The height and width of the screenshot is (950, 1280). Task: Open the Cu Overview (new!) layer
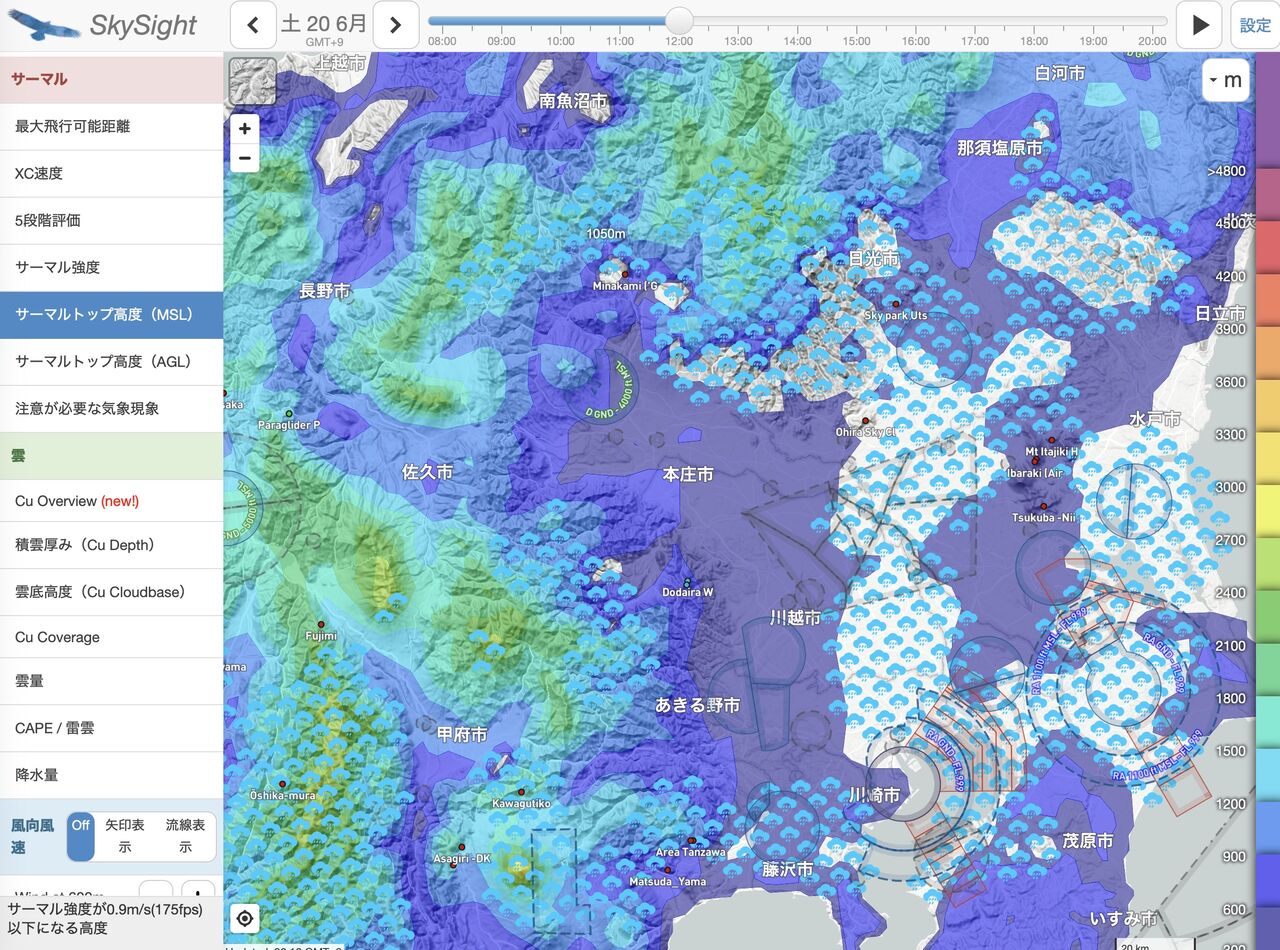pyautogui.click(x=111, y=501)
